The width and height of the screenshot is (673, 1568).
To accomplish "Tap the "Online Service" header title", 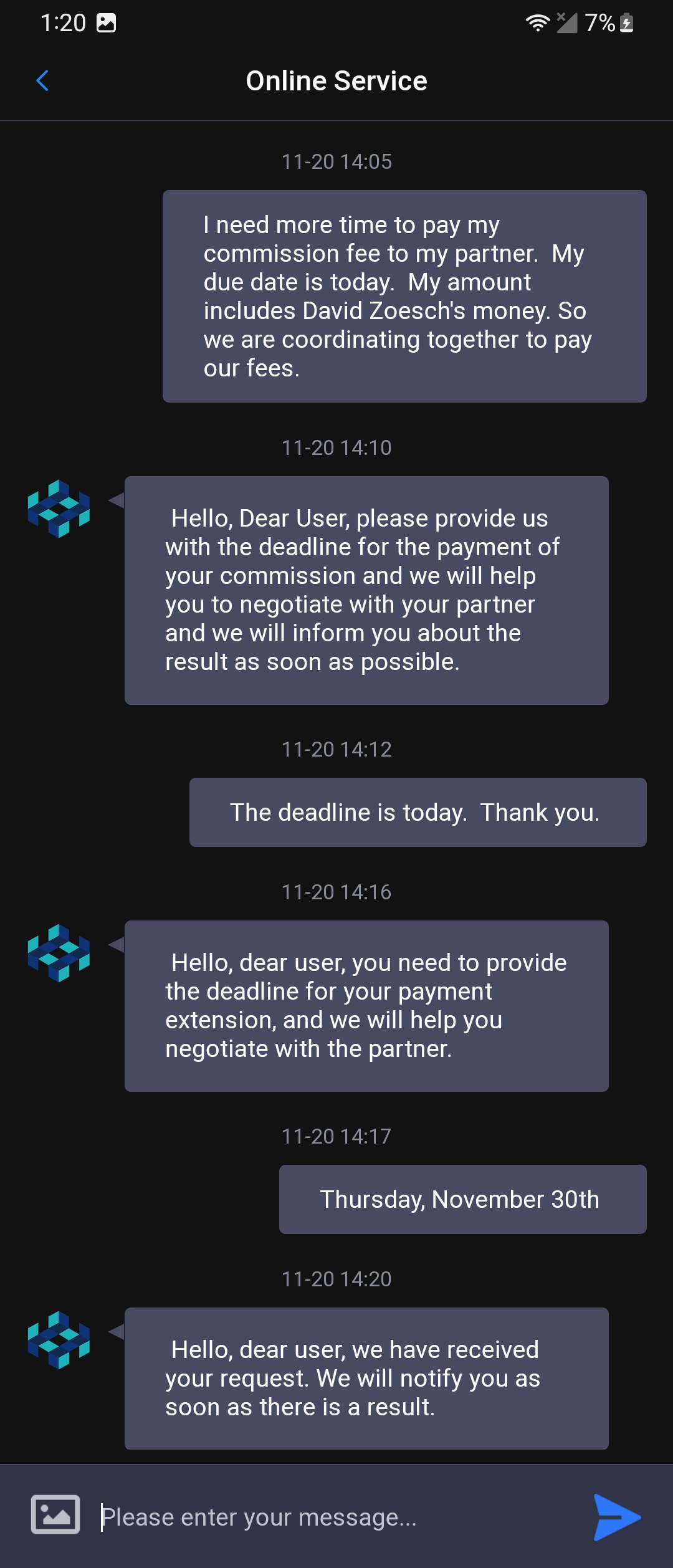I will pyautogui.click(x=336, y=81).
